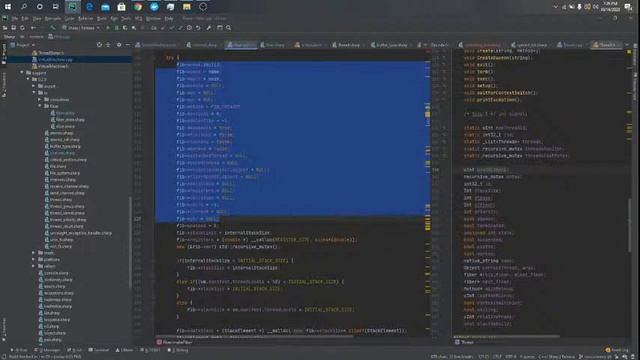Click the Expand/Collapse All icon in Project panel
Image resolution: width=640 pixels, height=360 pixels.
pyautogui.click(x=108, y=45)
